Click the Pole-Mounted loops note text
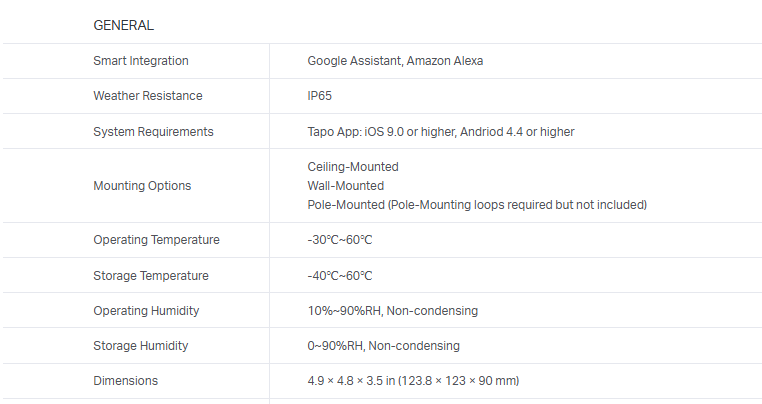This screenshot has width=762, height=404. (477, 205)
